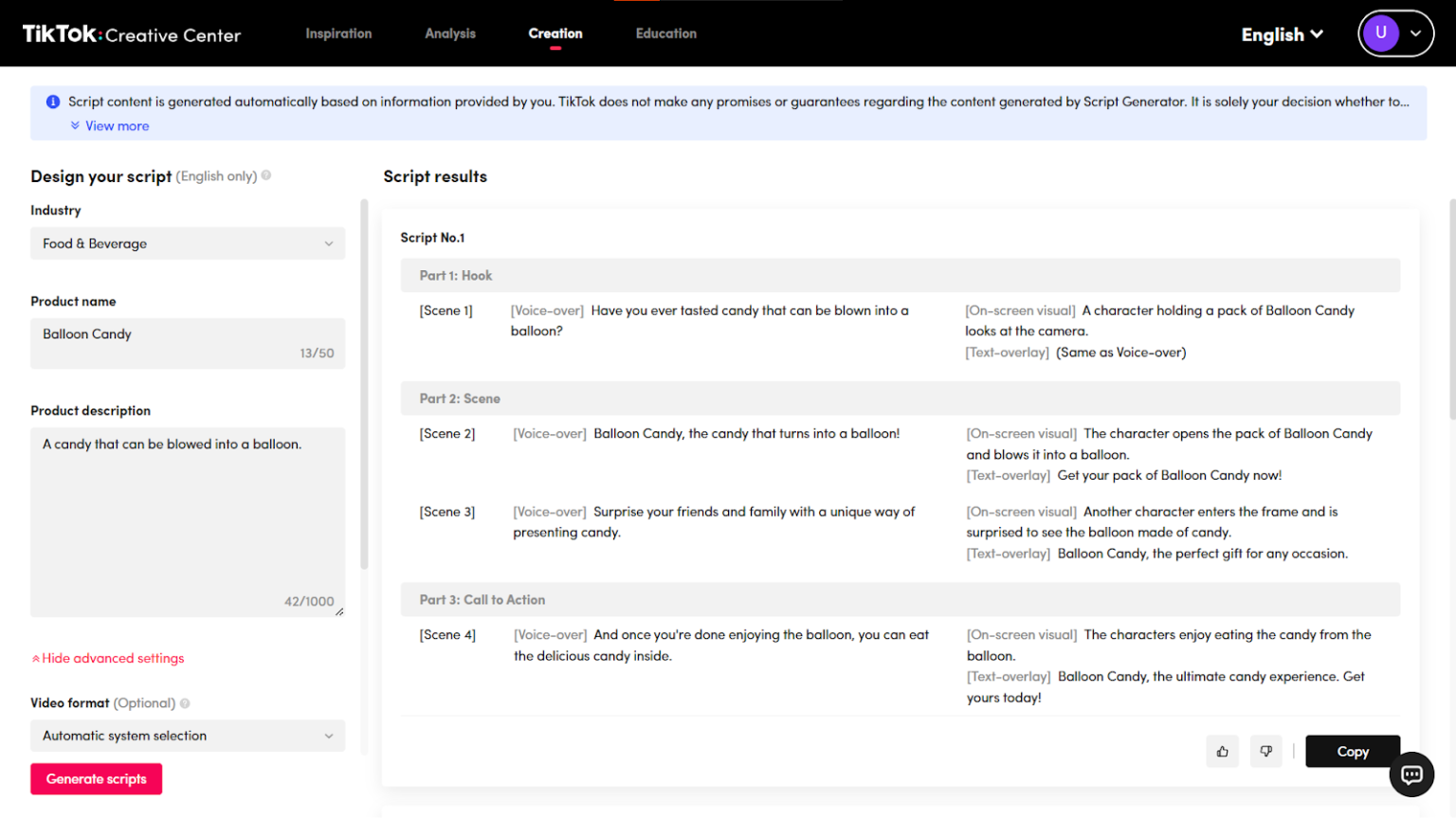Click the Copy button
The width and height of the screenshot is (1456, 820).
tap(1353, 752)
